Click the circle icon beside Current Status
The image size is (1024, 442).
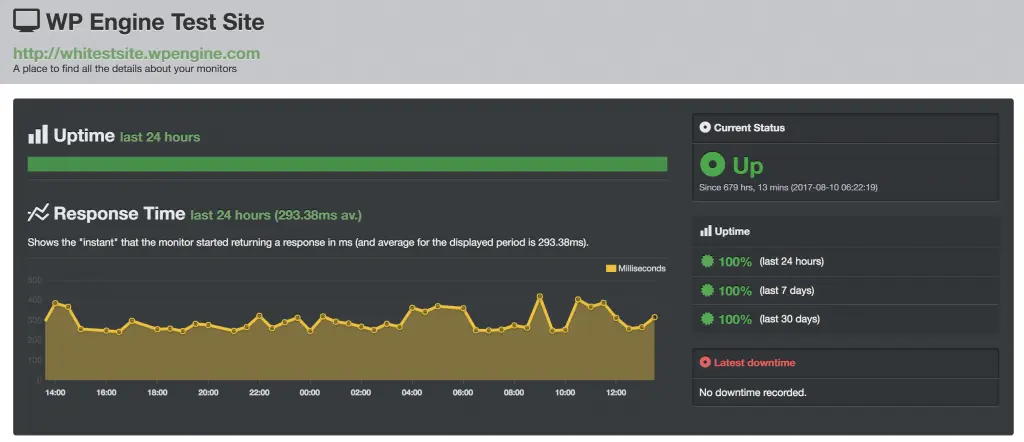click(705, 127)
